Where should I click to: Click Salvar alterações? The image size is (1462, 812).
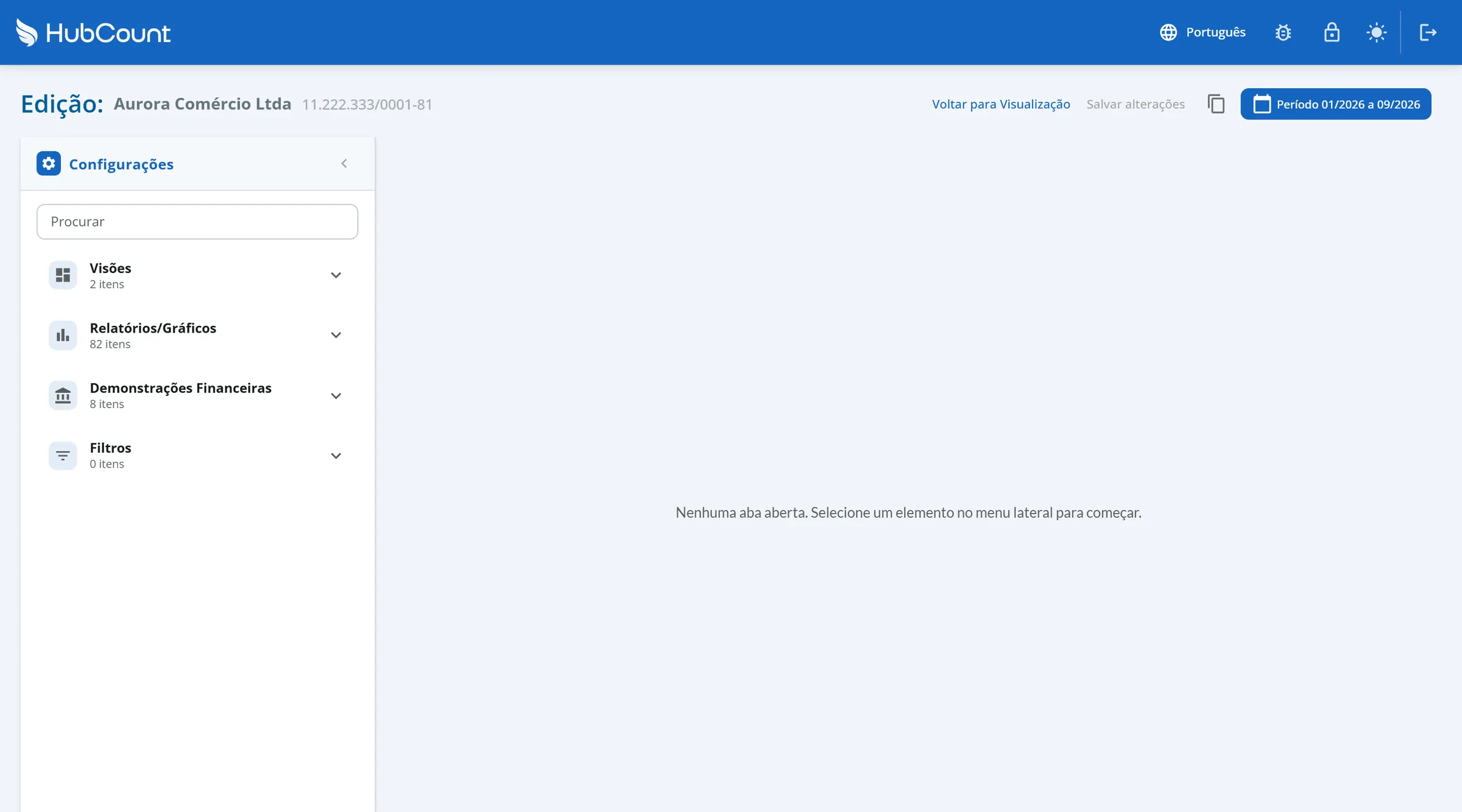1135,104
